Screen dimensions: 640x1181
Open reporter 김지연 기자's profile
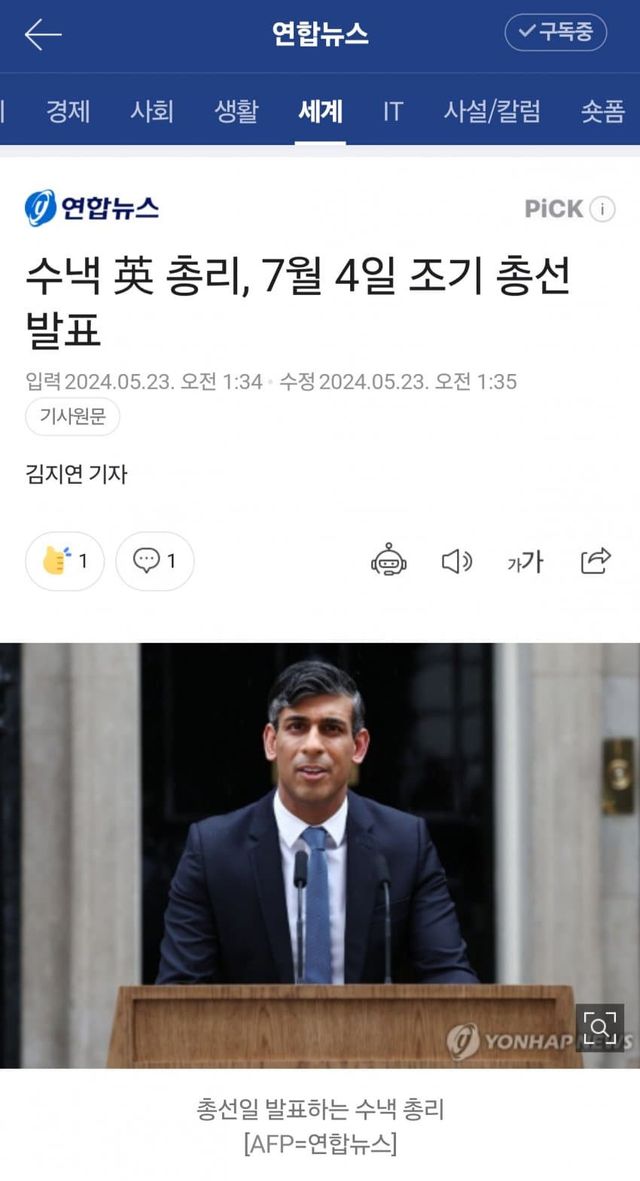(x=76, y=474)
